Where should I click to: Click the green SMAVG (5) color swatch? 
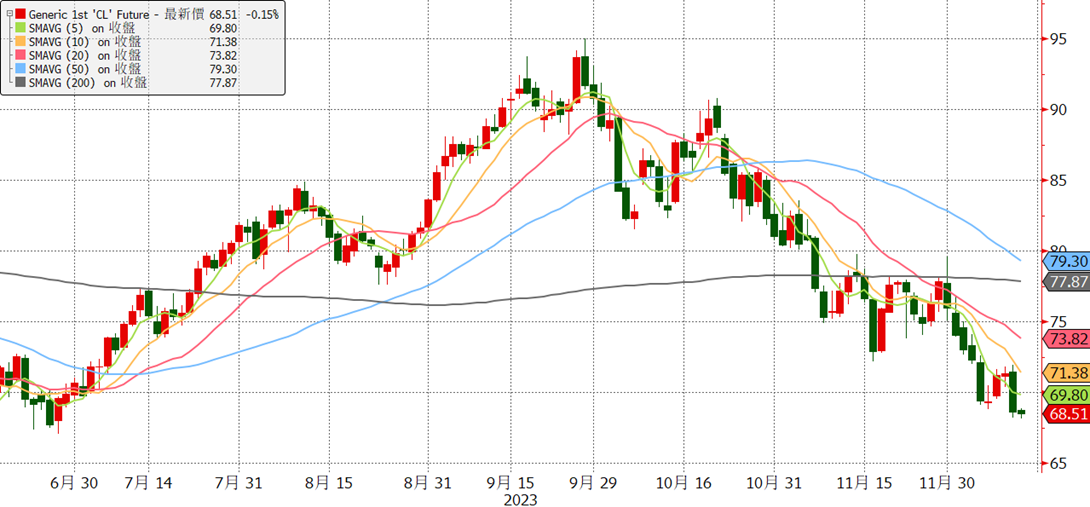[x=19, y=28]
